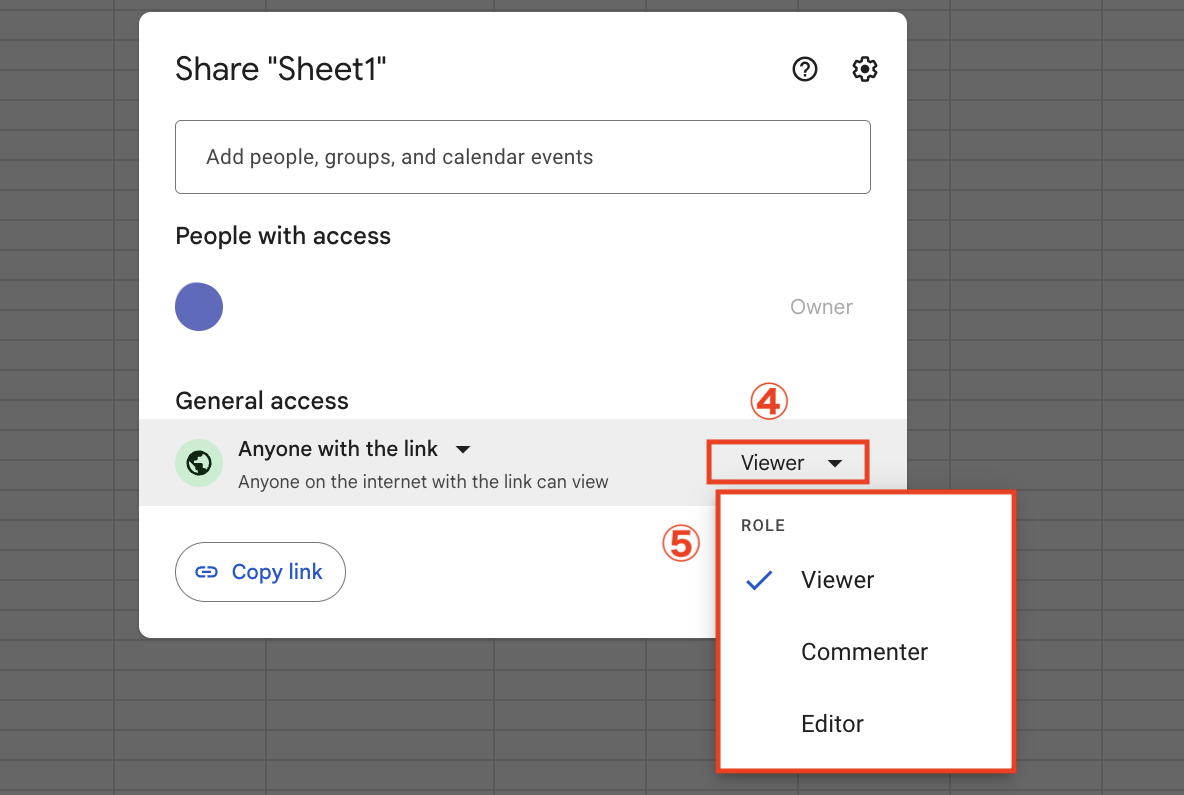Click the owner's profile avatar circle
1184x795 pixels.
point(199,307)
